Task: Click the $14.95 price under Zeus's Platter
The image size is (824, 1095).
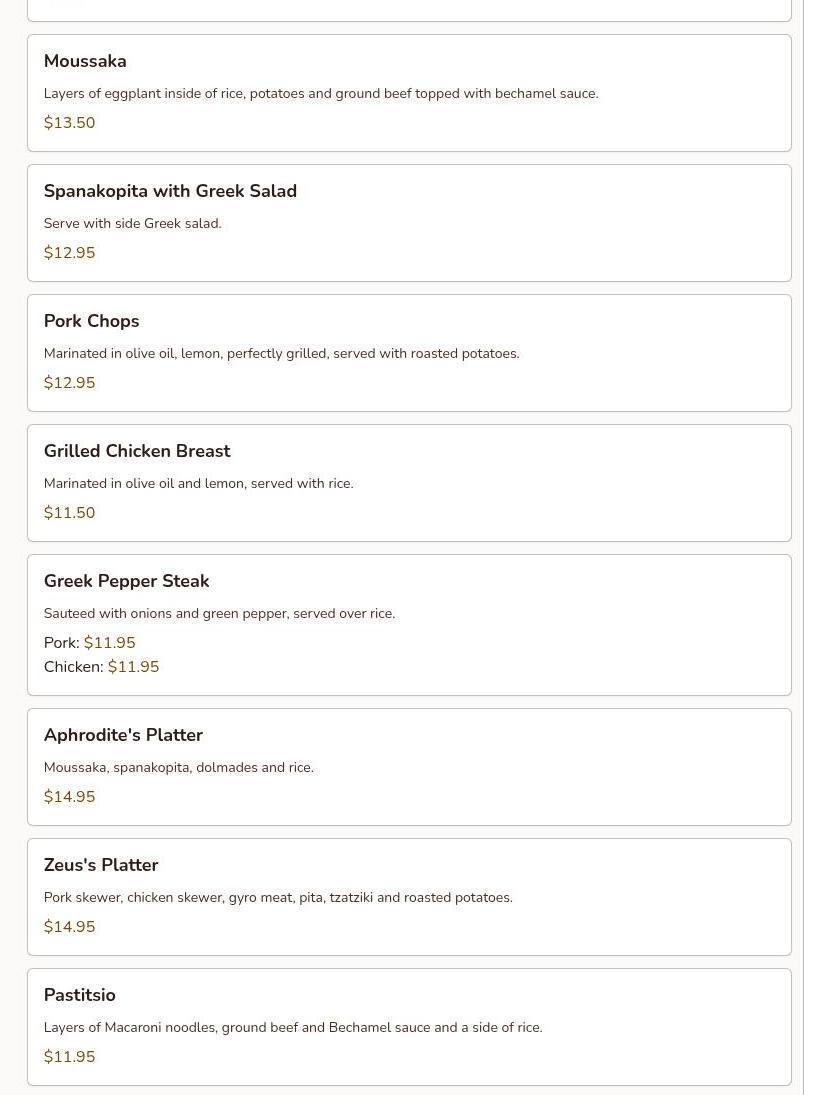Action: (x=70, y=927)
